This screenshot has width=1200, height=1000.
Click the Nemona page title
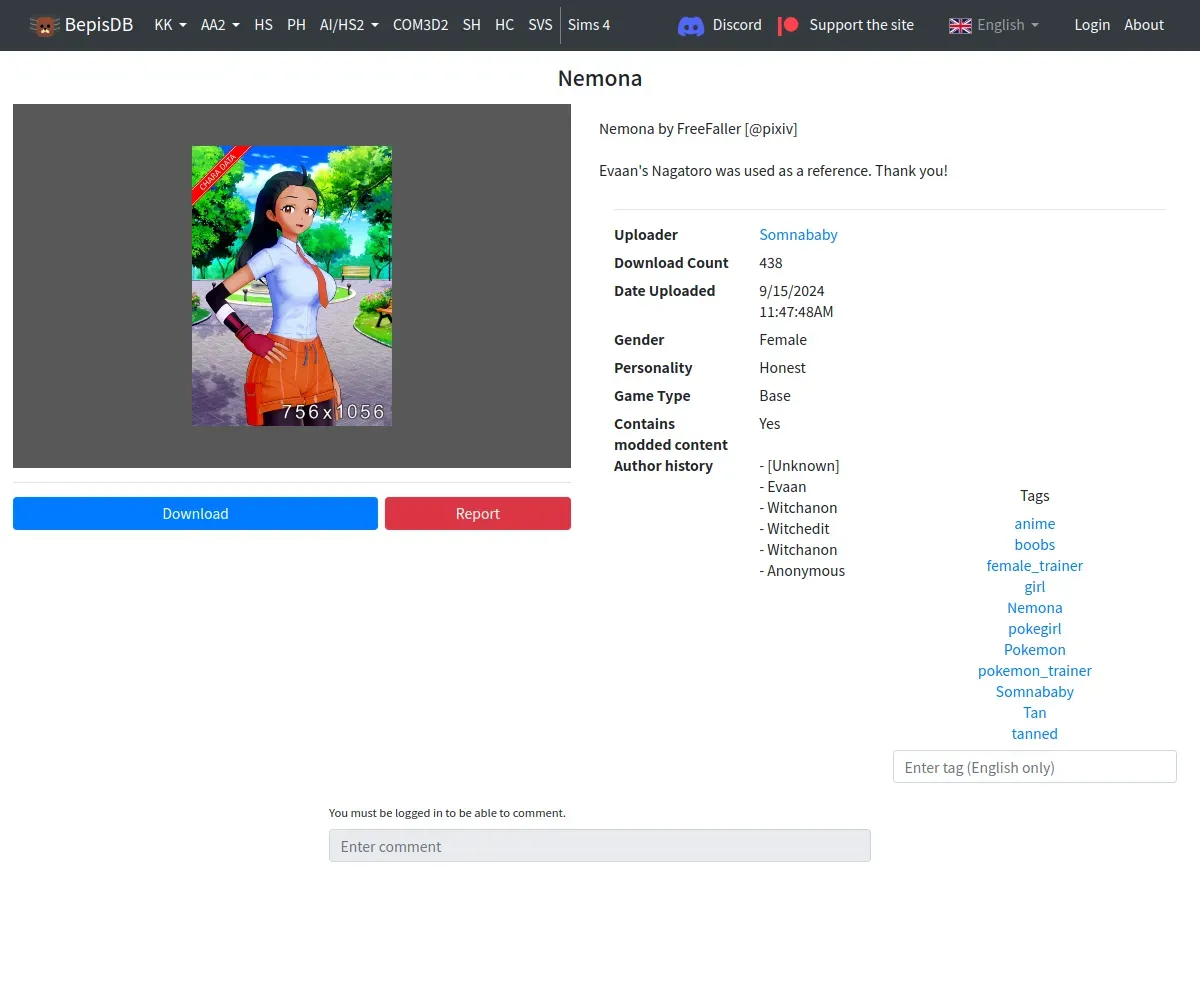[x=600, y=79]
